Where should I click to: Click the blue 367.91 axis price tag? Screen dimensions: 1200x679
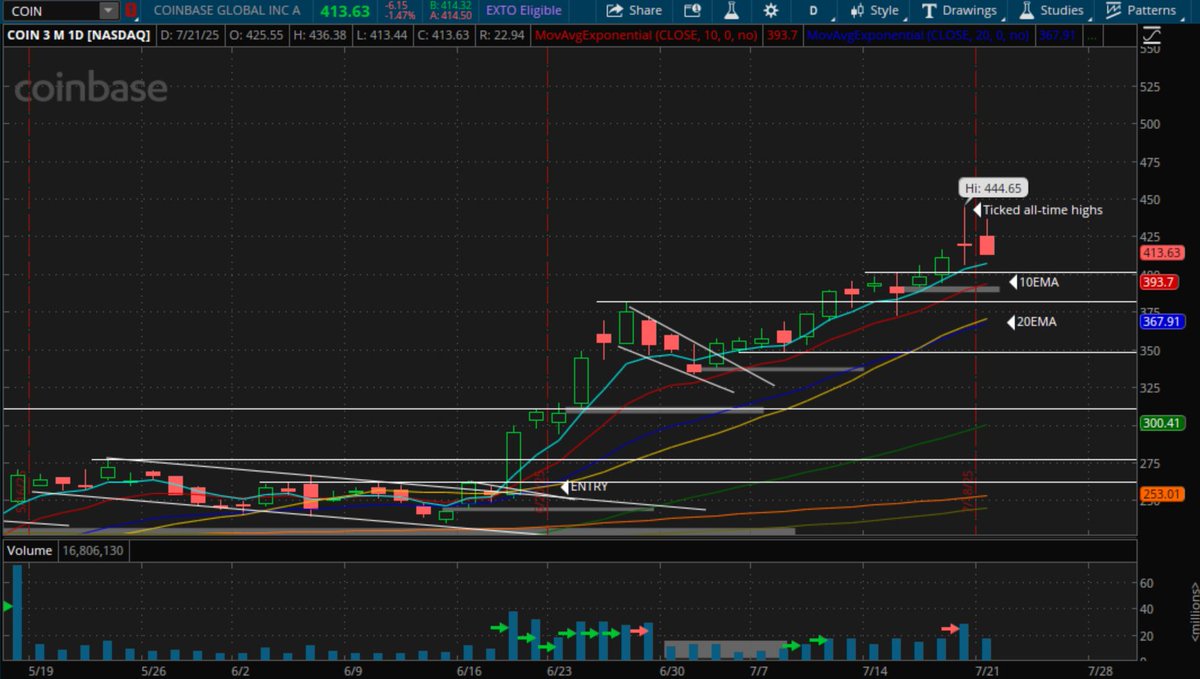click(x=1160, y=322)
